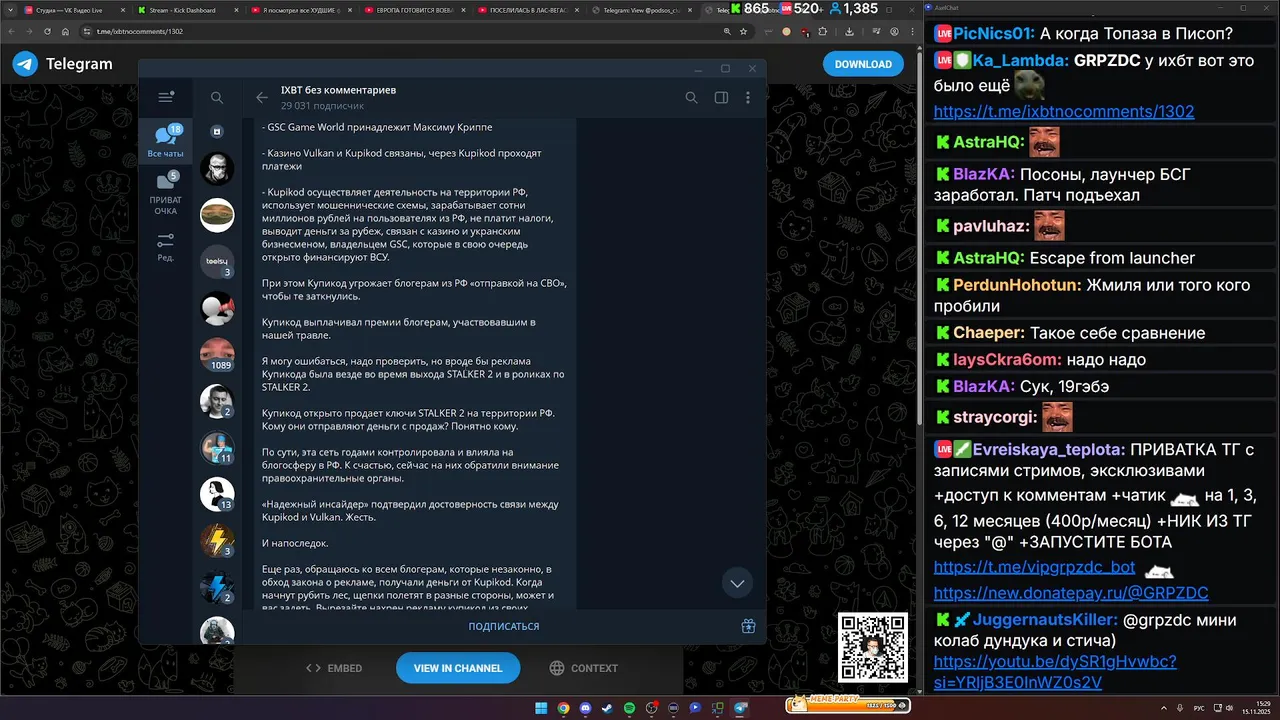Open the 'Ред.' folder editor

click(166, 247)
